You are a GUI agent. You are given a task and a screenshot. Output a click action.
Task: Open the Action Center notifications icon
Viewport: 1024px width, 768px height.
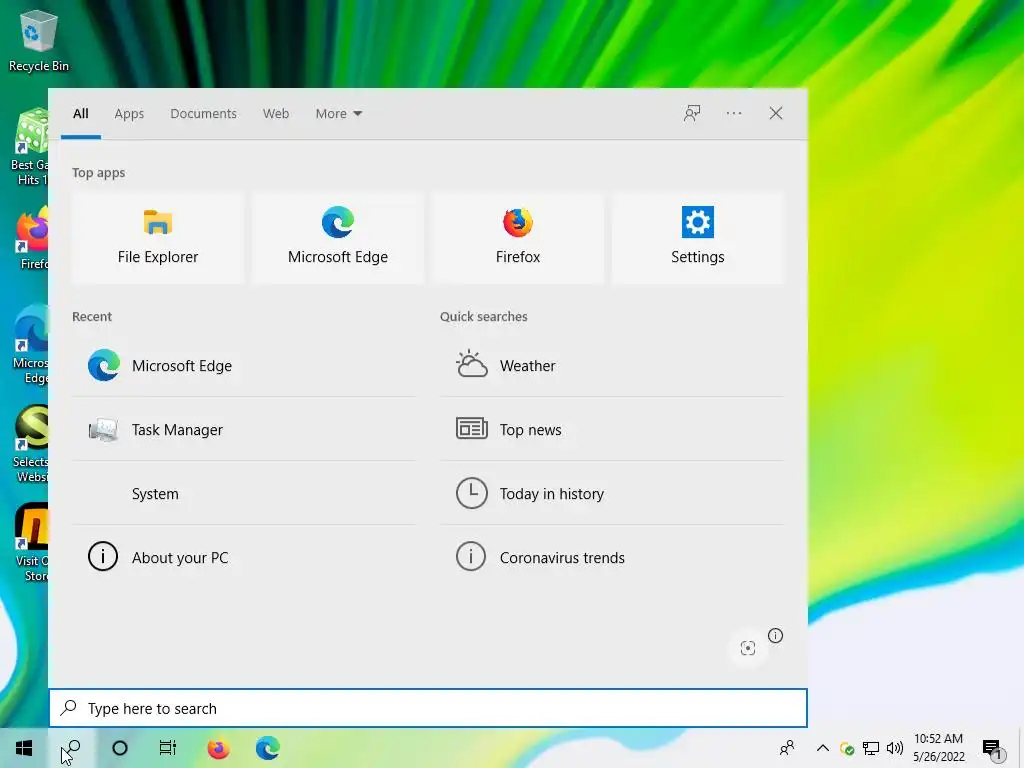pos(992,749)
